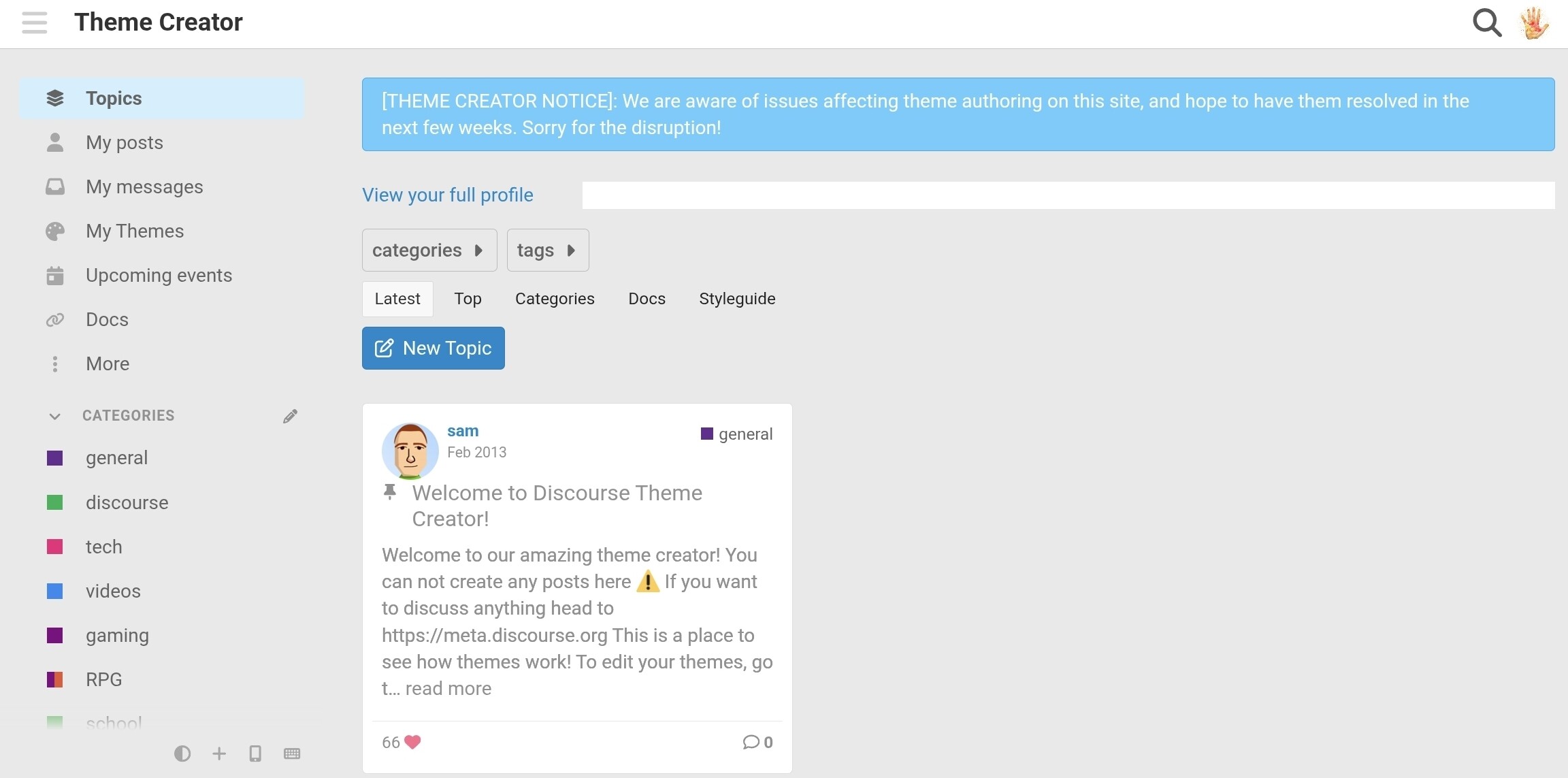1568x778 pixels.
Task: Open keyboard shortcuts icon
Action: click(x=292, y=753)
